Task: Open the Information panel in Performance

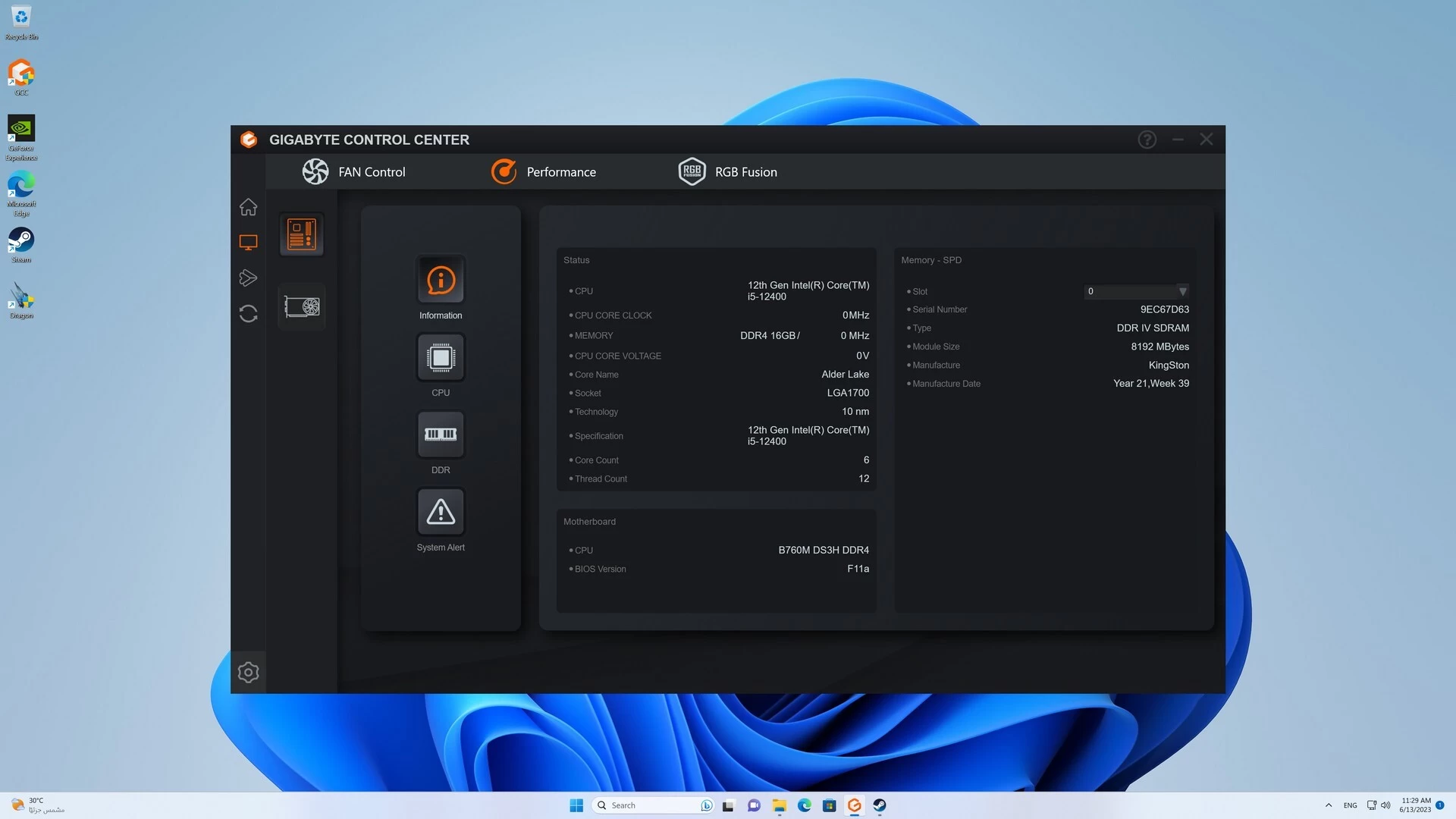Action: [x=441, y=279]
